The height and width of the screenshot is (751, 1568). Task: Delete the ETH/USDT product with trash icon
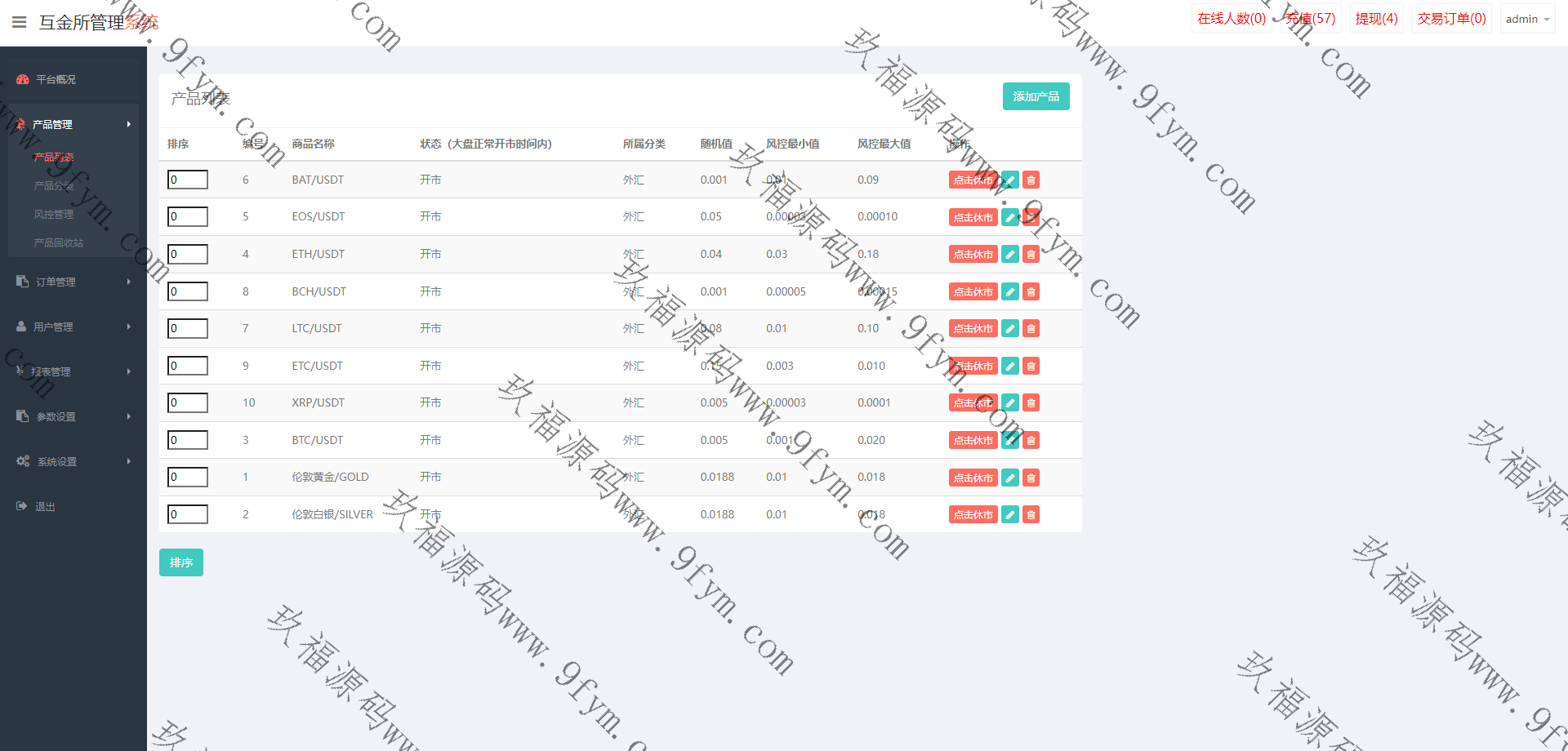[1031, 255]
